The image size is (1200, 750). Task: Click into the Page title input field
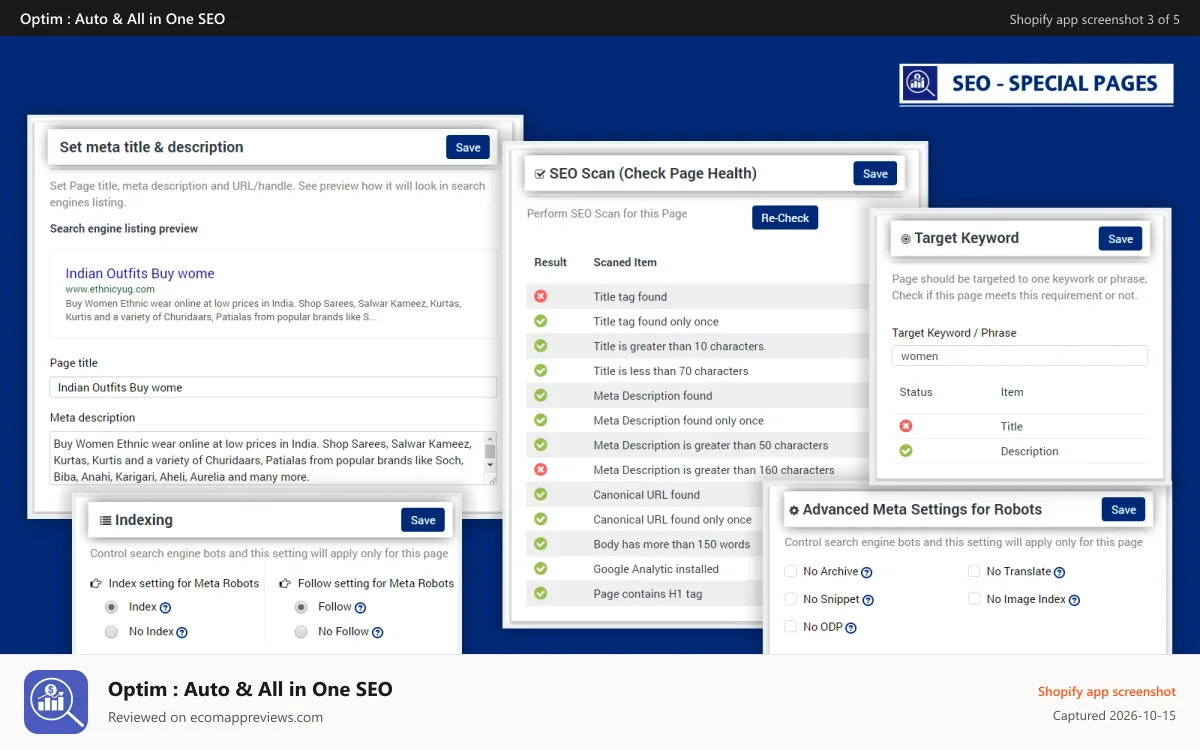pos(273,387)
